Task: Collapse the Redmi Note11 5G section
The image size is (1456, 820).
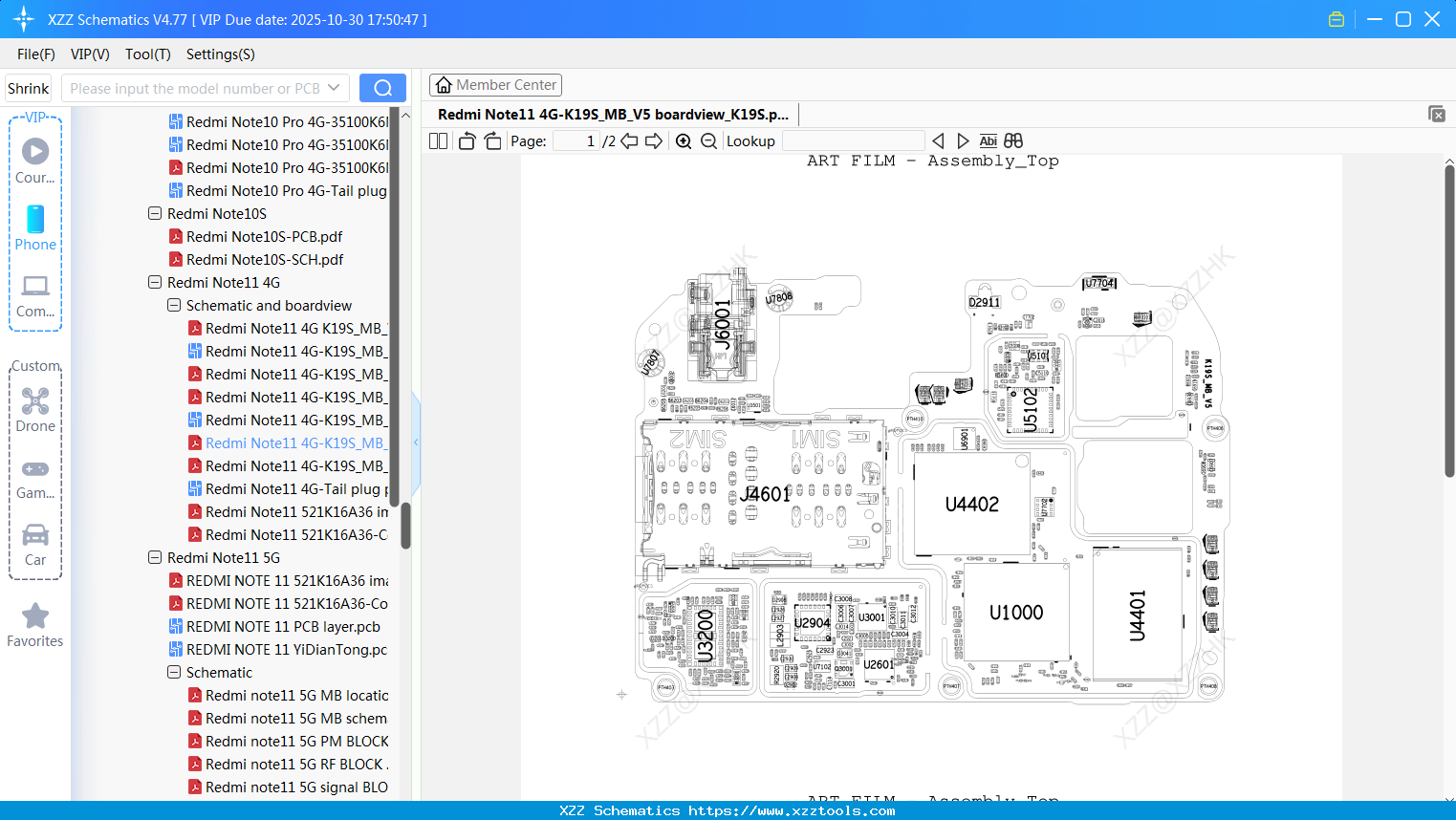Action: coord(155,557)
